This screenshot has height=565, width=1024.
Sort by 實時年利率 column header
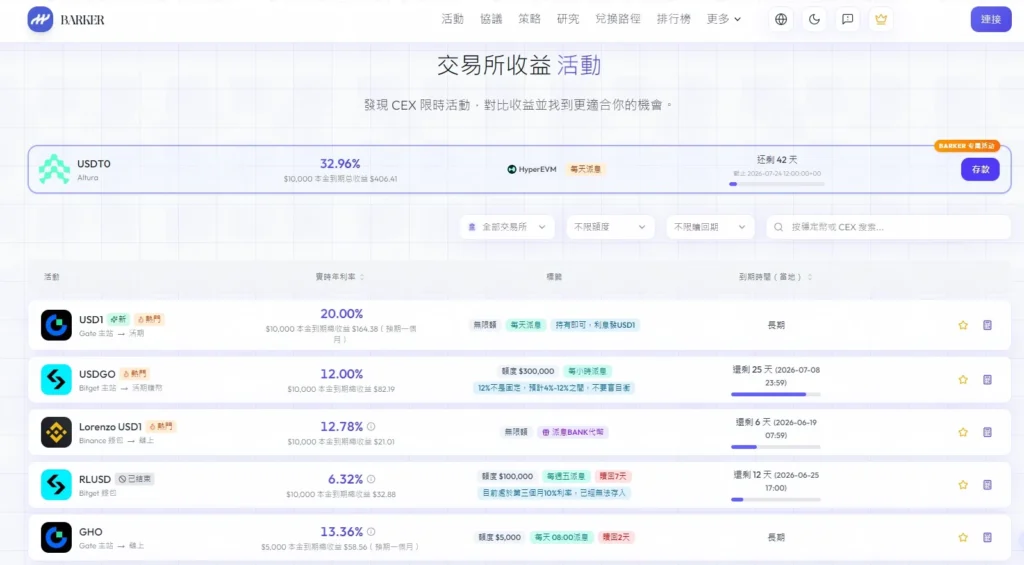pyautogui.click(x=340, y=277)
